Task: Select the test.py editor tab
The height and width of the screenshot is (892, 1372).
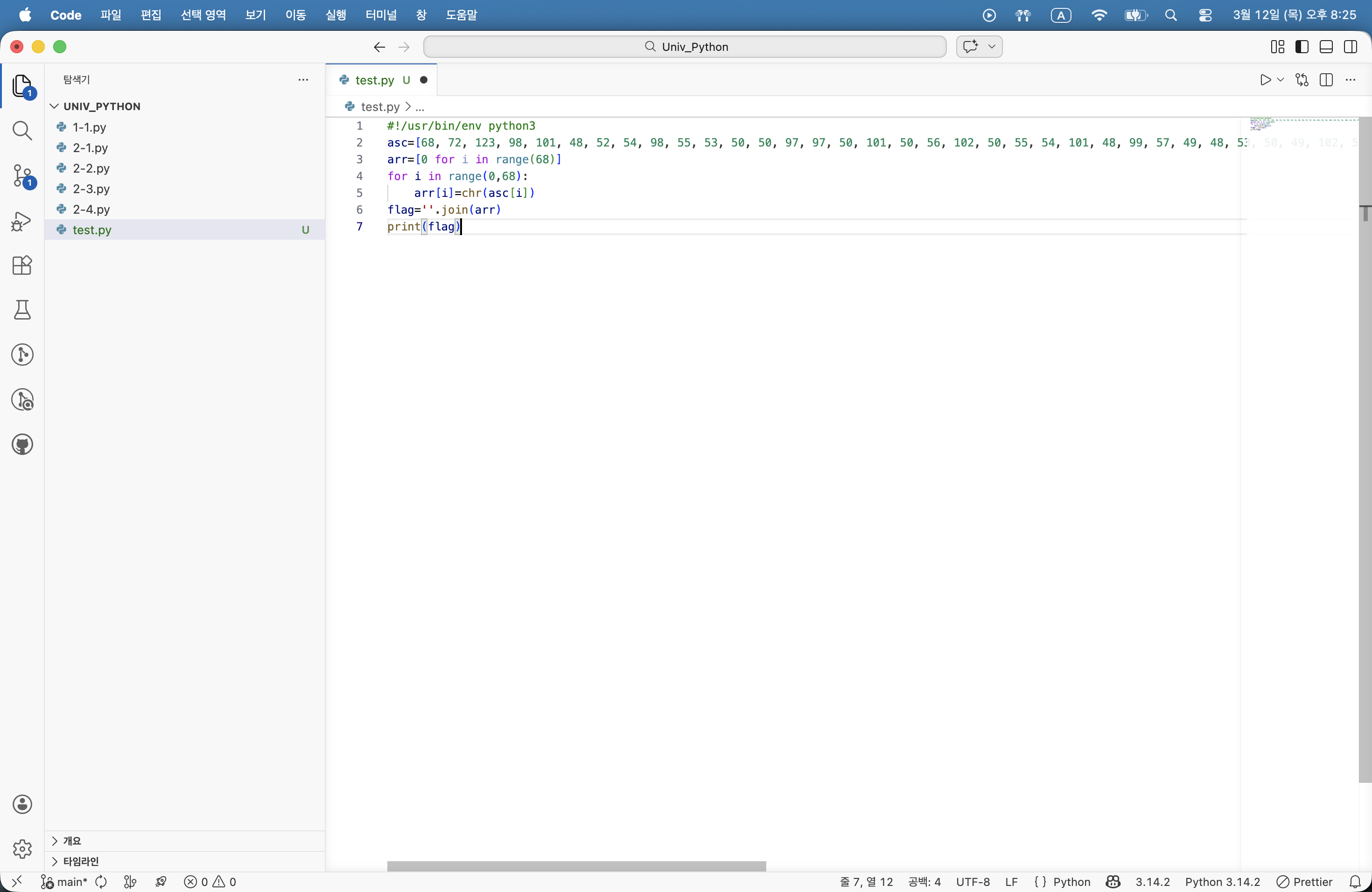Action: tap(375, 80)
